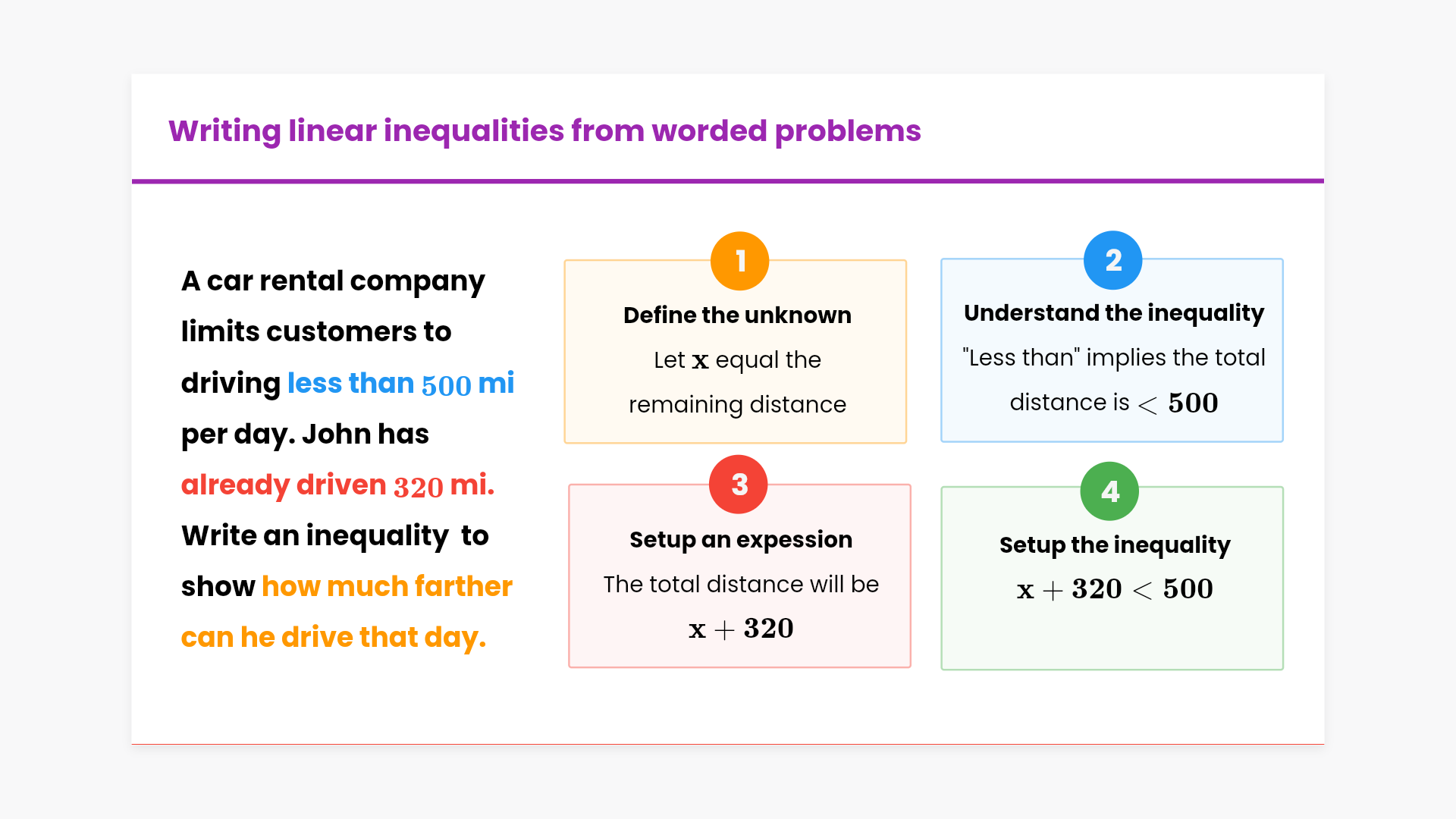Viewport: 1456px width, 819px height.
Task: Click the orange 'can he drive that day.' line
Action: pos(333,638)
